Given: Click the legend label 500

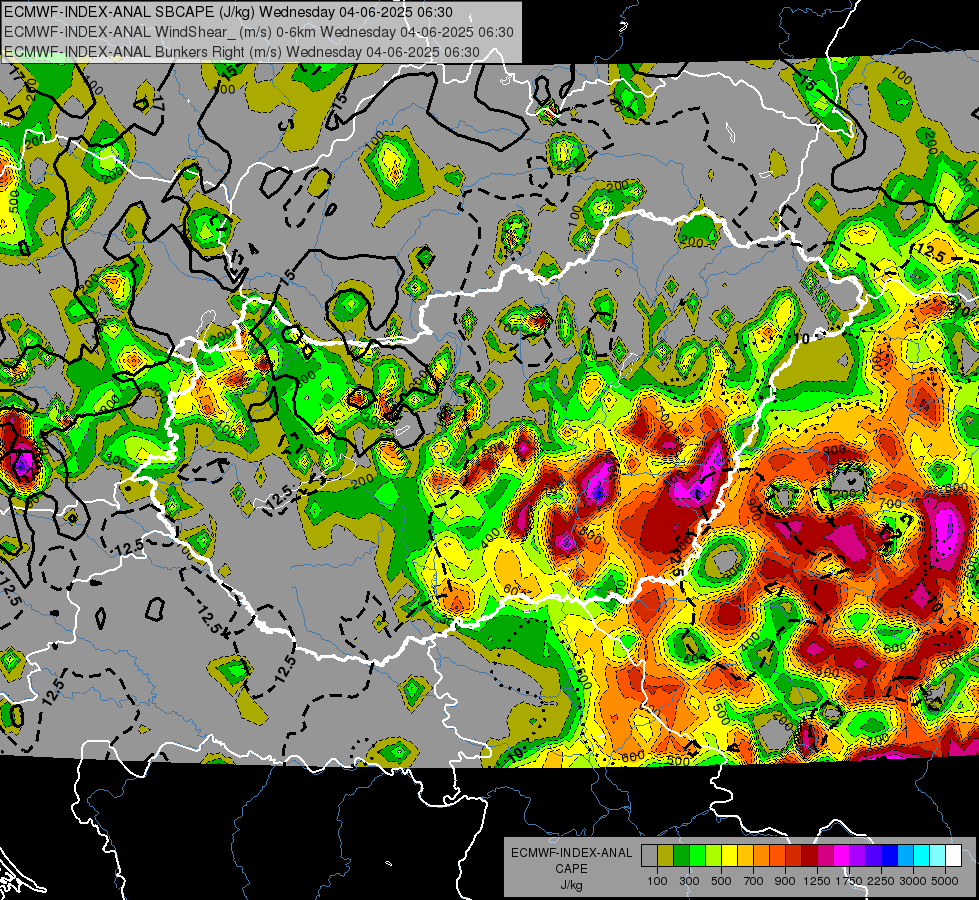Looking at the screenshot, I should (721, 881).
